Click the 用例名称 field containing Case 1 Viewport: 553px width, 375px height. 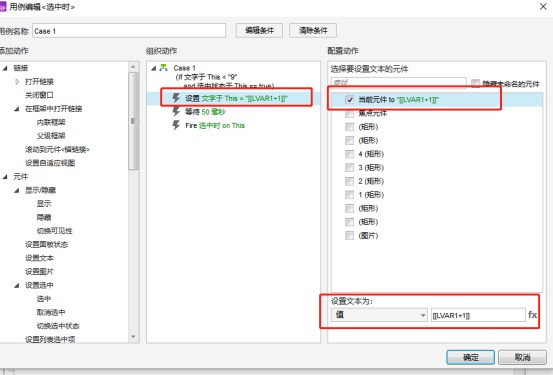[129, 31]
